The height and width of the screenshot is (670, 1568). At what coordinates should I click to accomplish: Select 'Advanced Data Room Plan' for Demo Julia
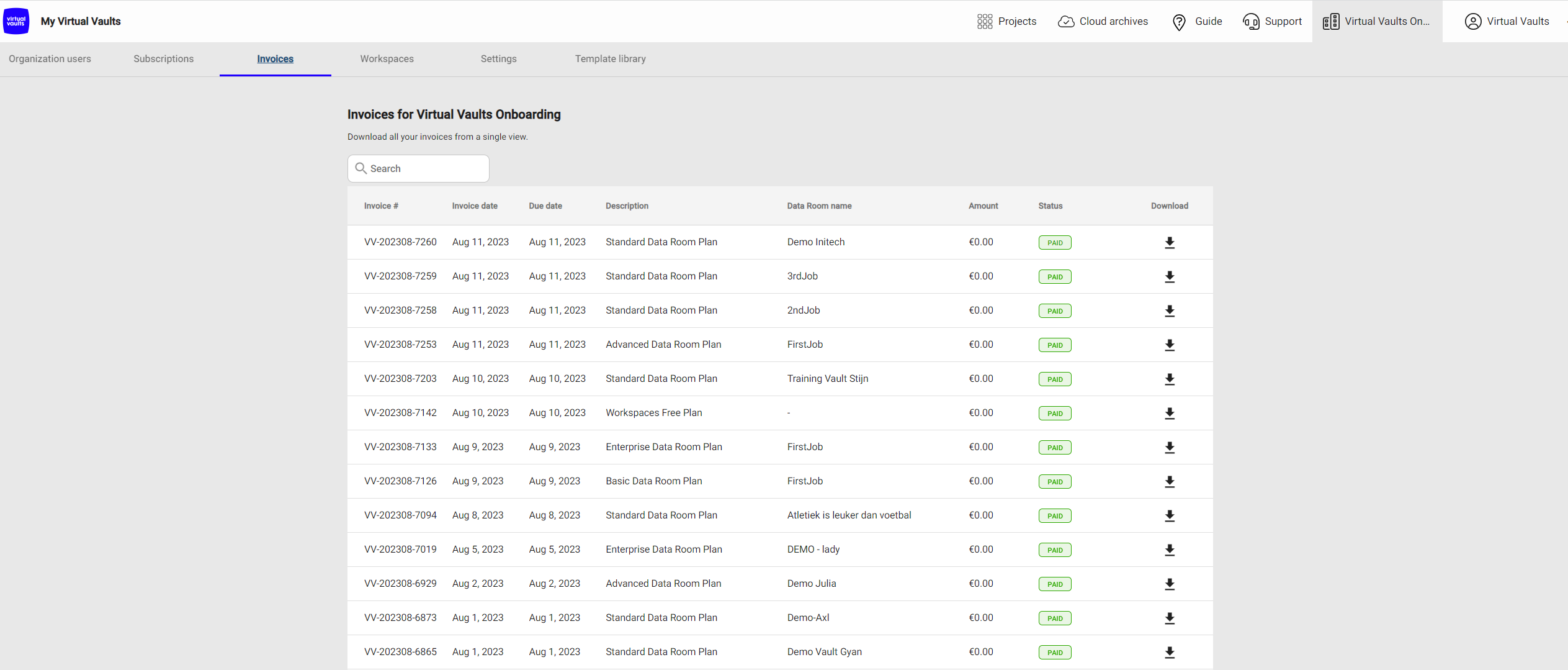tap(663, 584)
